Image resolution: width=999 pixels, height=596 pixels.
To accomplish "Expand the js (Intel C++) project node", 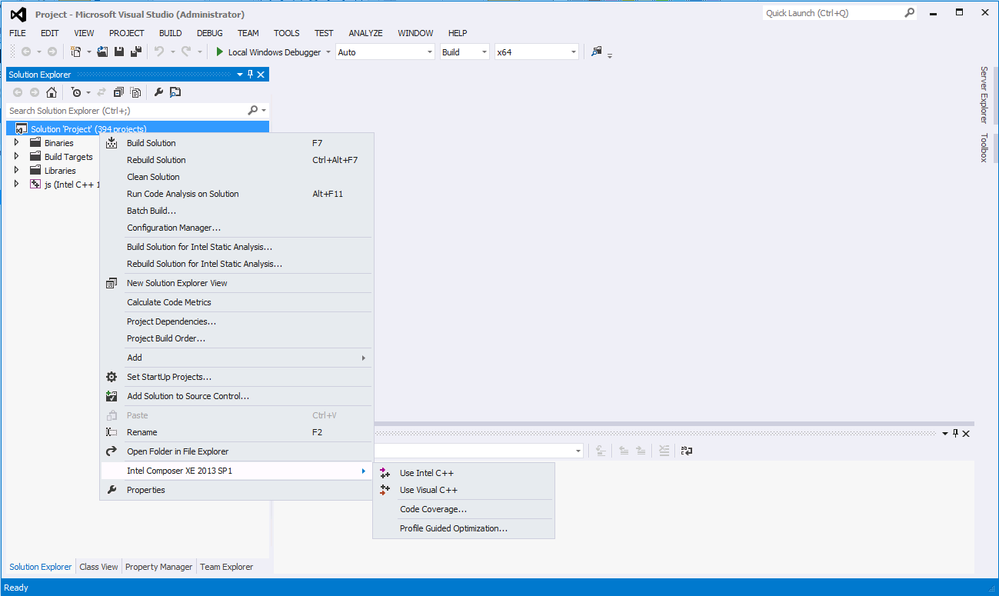I will (17, 184).
